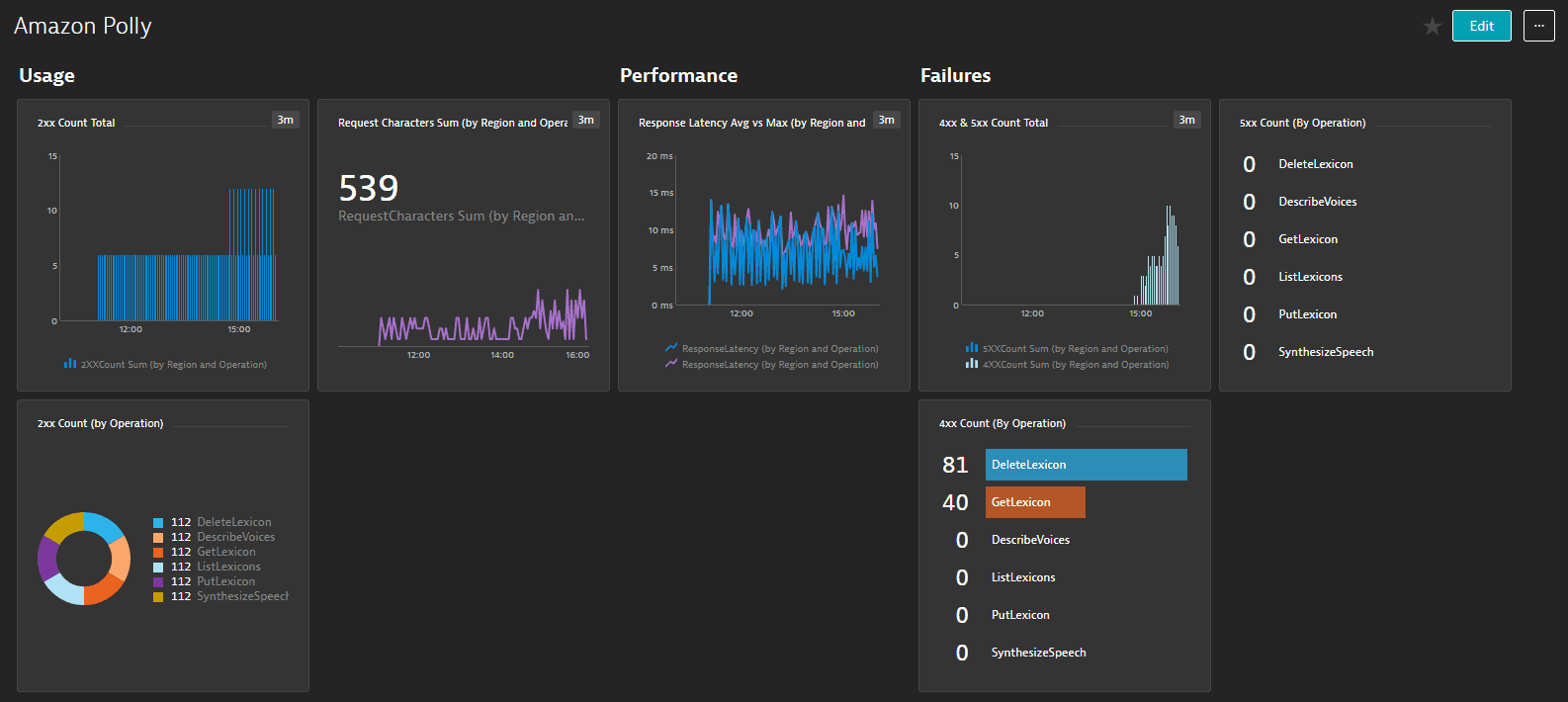1568x702 pixels.
Task: Open the 3m badge on Response Latency tile
Action: point(886,120)
